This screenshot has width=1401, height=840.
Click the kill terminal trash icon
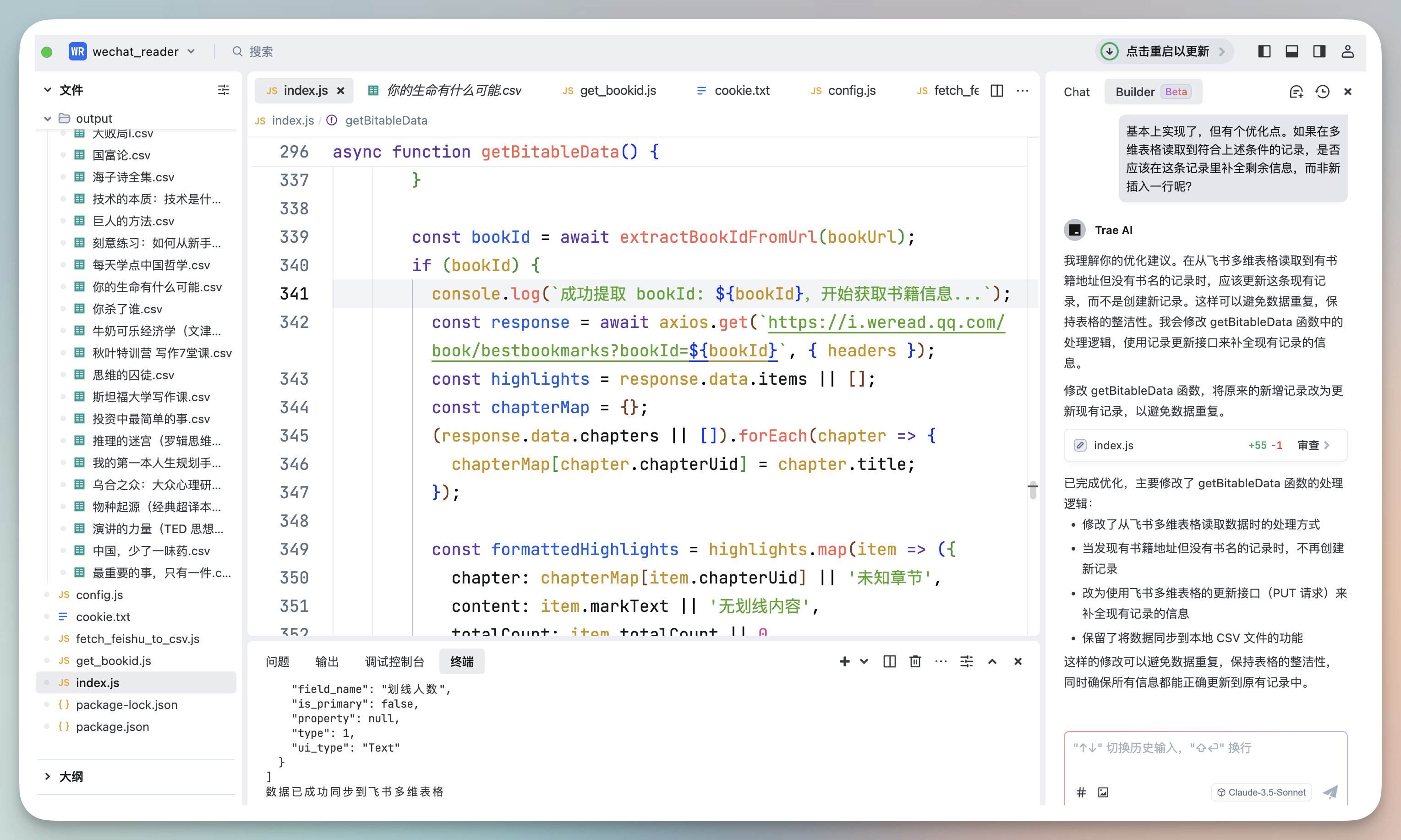(x=915, y=661)
